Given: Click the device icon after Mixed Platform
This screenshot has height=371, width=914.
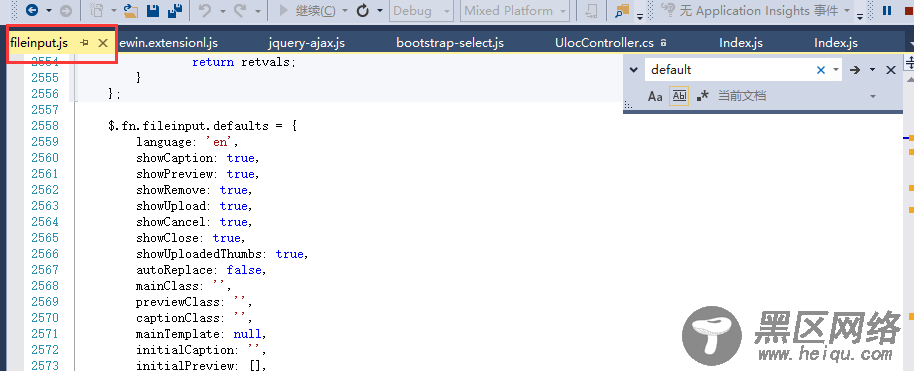Looking at the screenshot, I should pyautogui.click(x=592, y=10).
